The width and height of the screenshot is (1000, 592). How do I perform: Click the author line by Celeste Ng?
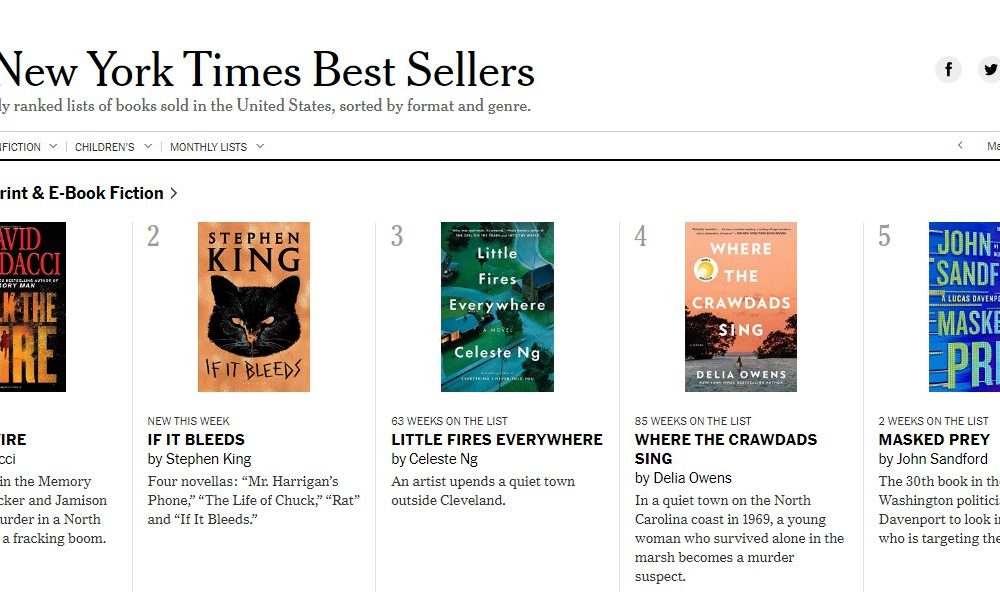coord(434,459)
